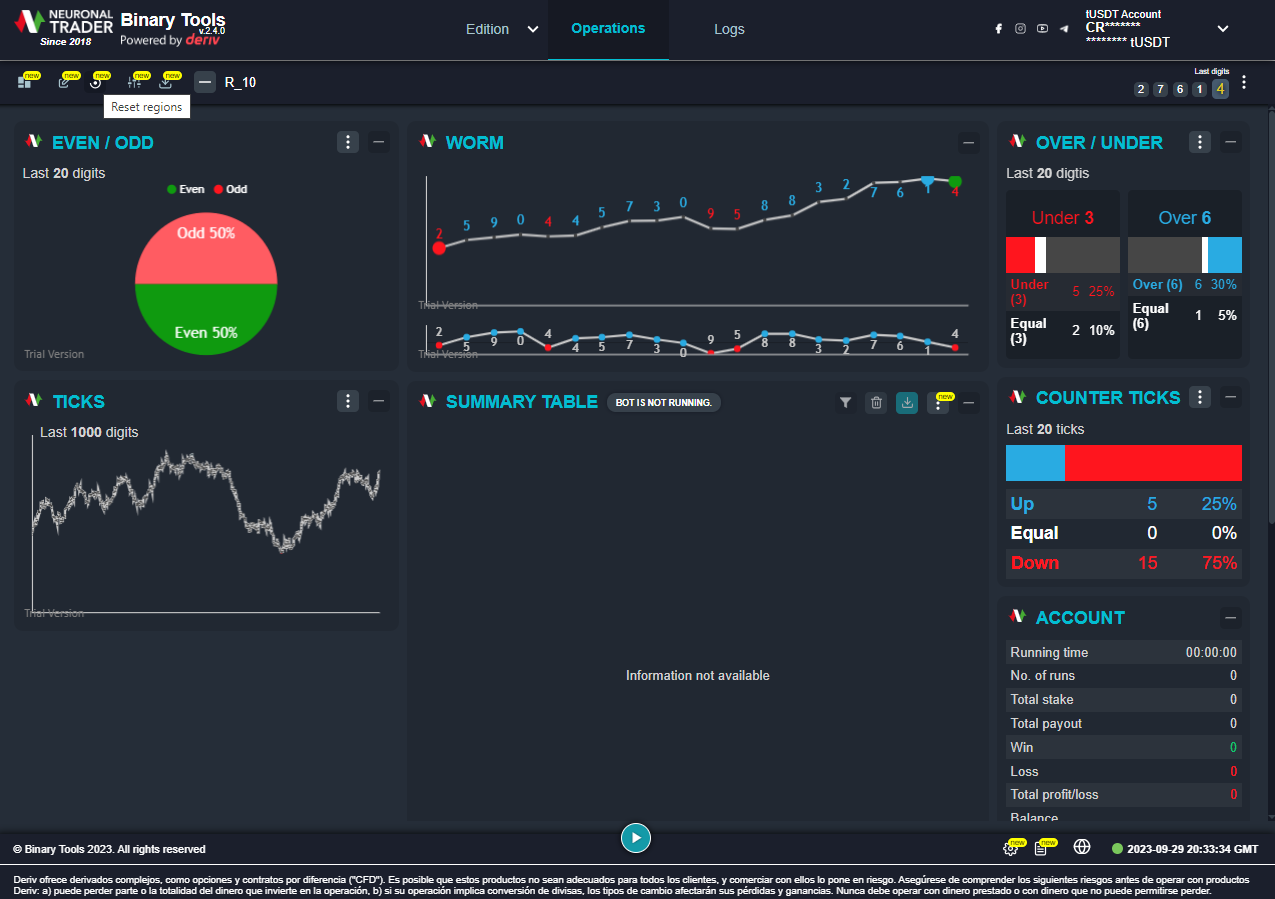Open the three-dot menu on OVER / UNDER

pos(1199,142)
